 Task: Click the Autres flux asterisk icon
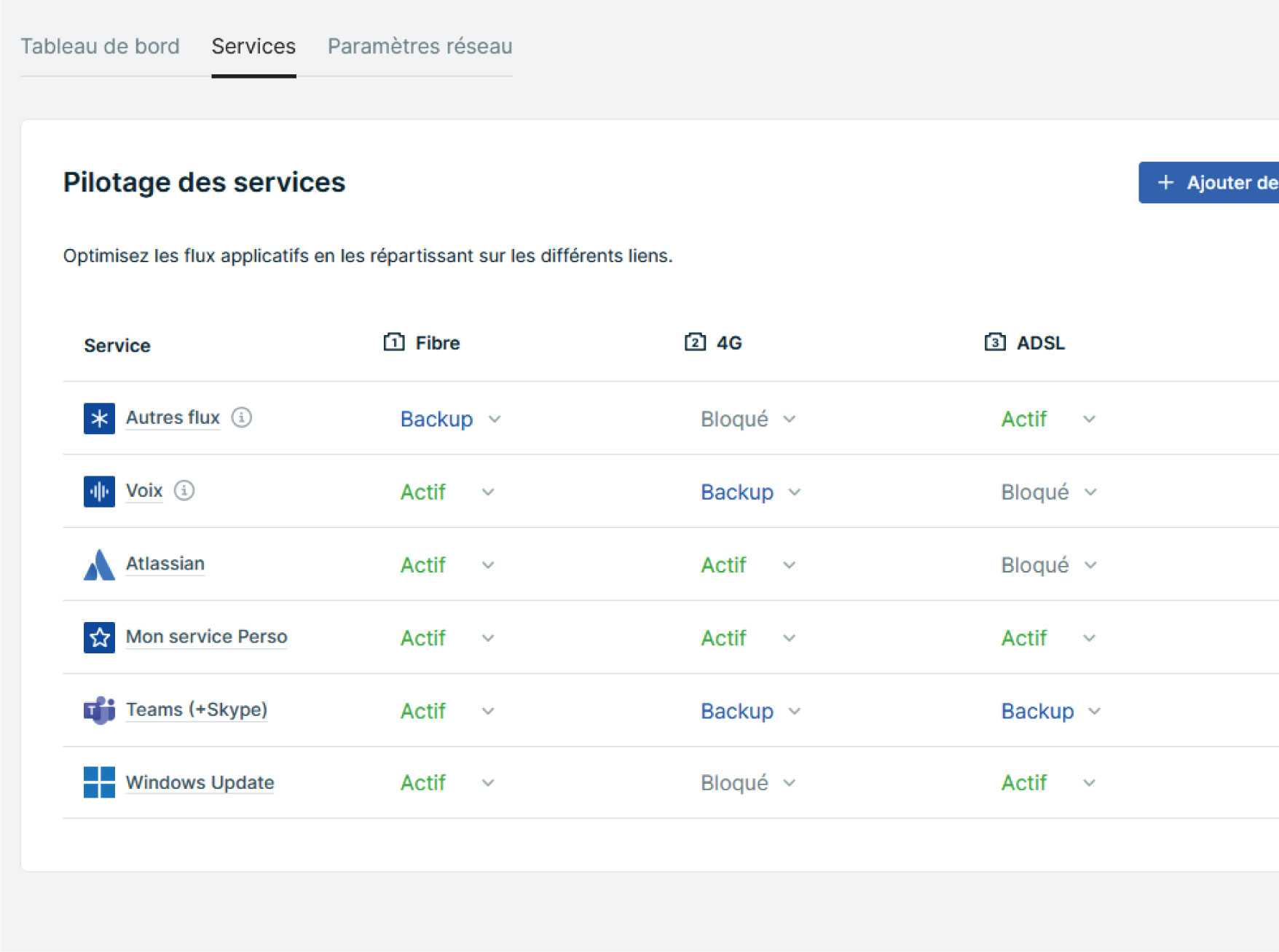[x=99, y=418]
